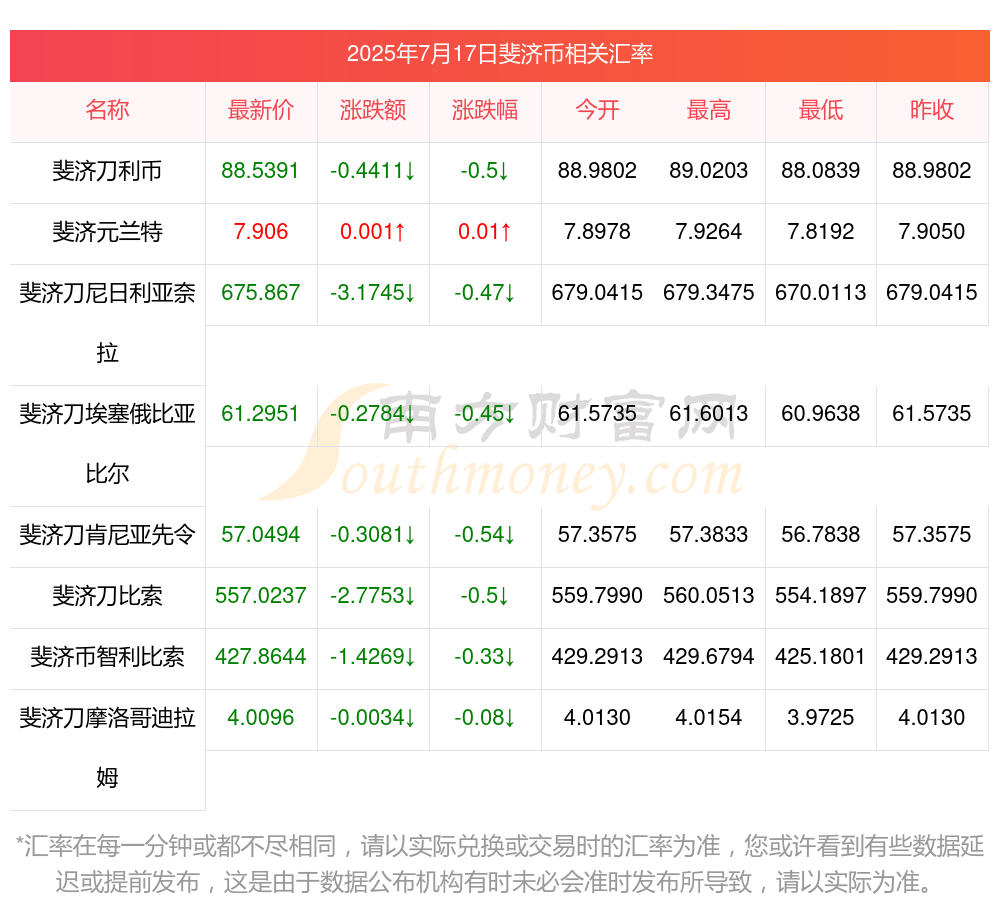
Task: Click the 斐济刀比索 row name
Action: point(107,596)
